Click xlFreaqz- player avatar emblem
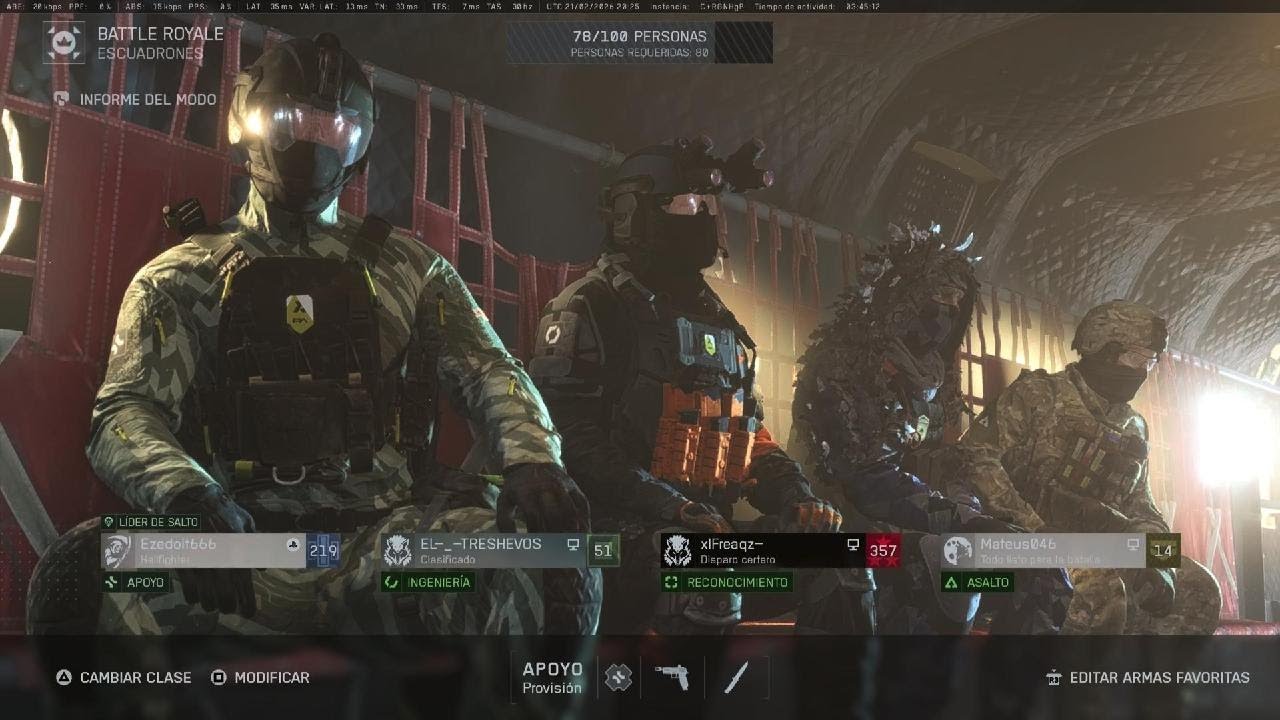 pos(678,550)
